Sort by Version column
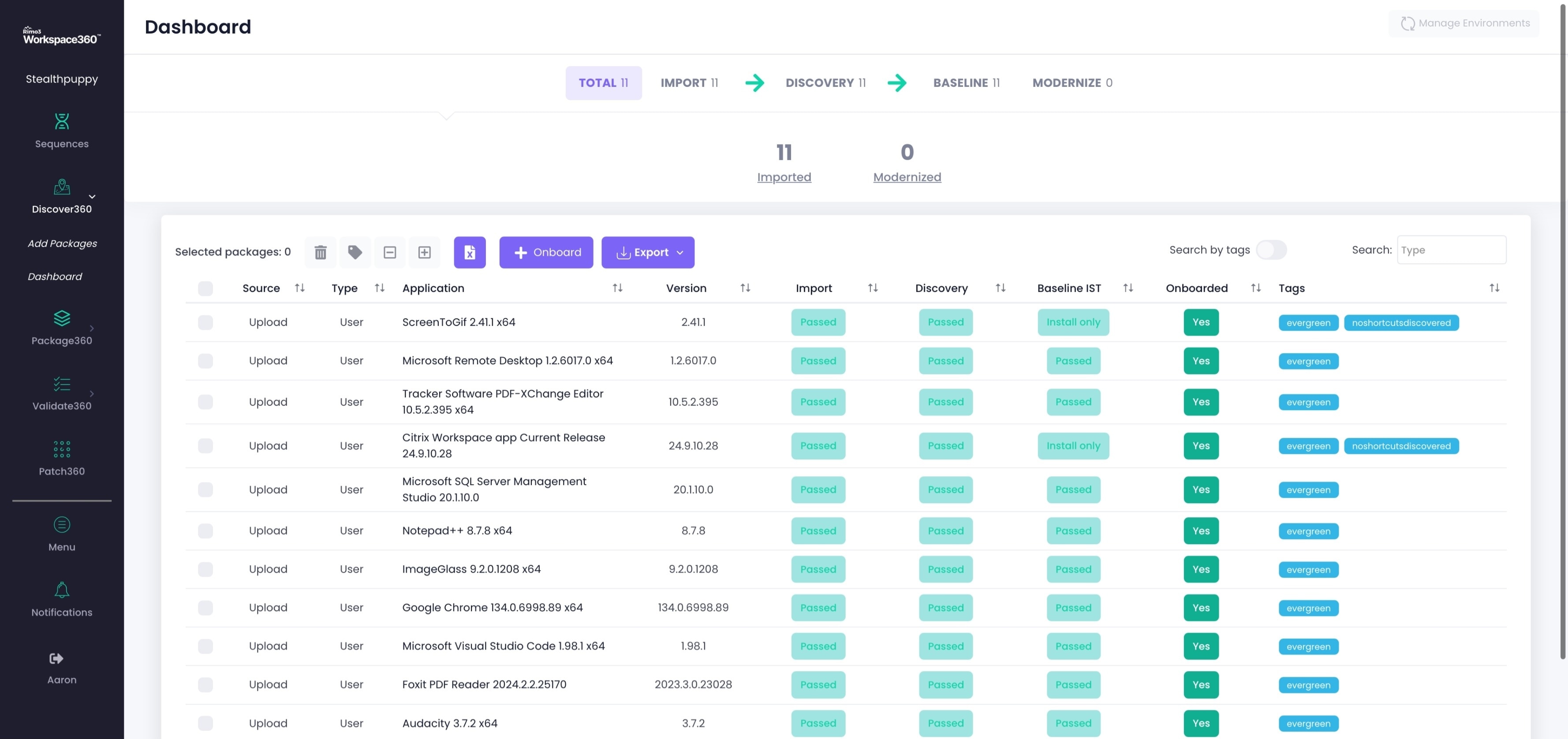This screenshot has width=1568, height=739. pyautogui.click(x=745, y=288)
